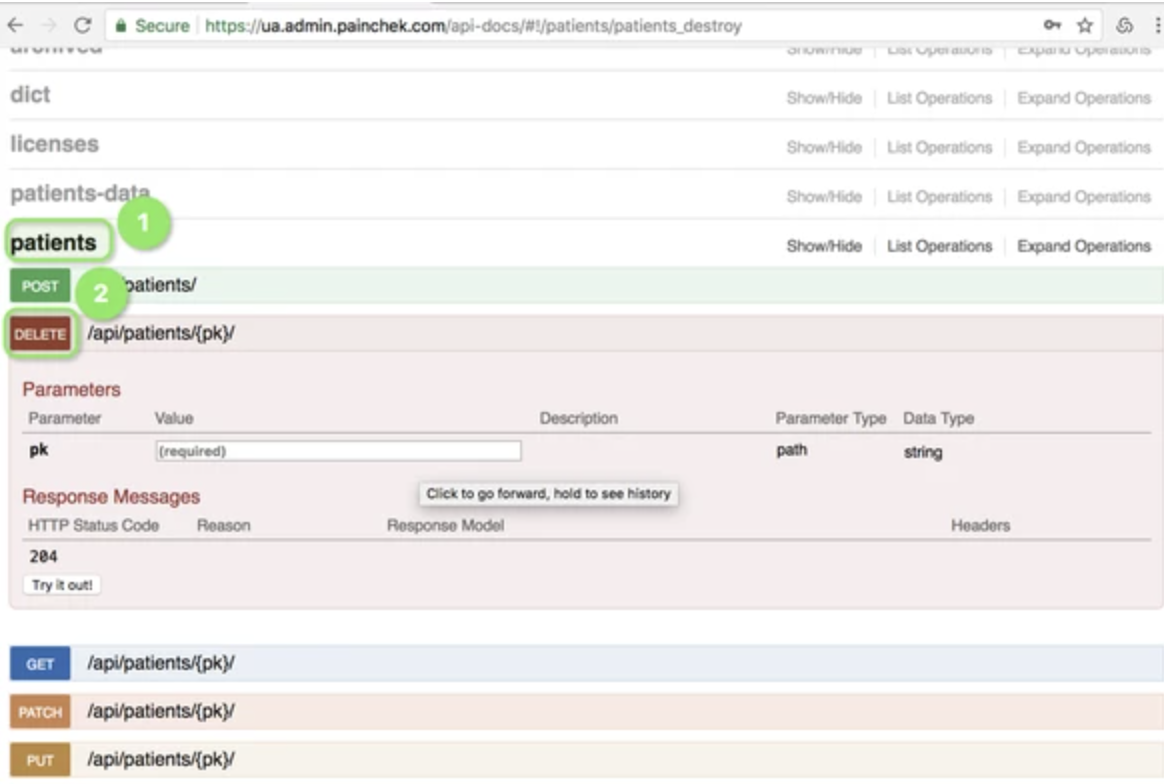Click the Reason column header
The image size is (1164, 784).
[x=223, y=526]
